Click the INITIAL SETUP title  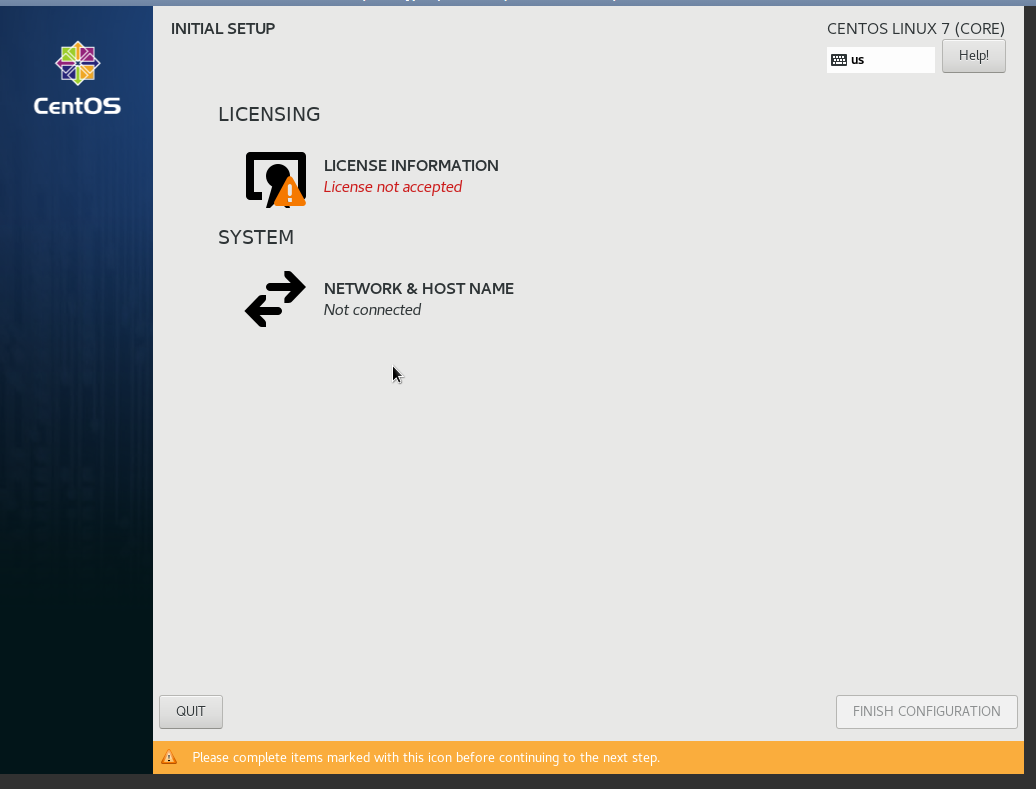[223, 28]
